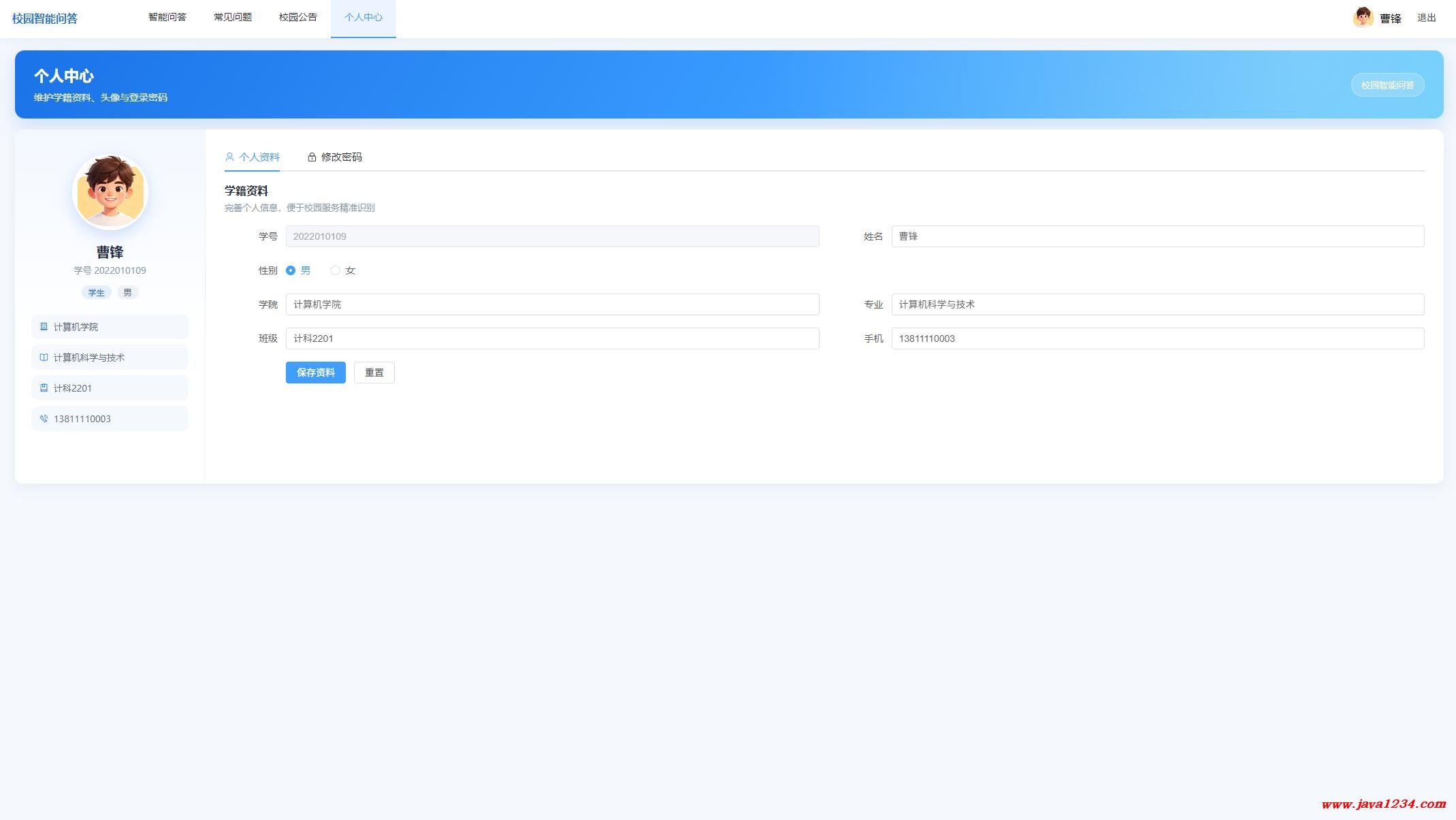Click the book icon beside 计算机科学与技术
The height and width of the screenshot is (820, 1456).
[44, 358]
